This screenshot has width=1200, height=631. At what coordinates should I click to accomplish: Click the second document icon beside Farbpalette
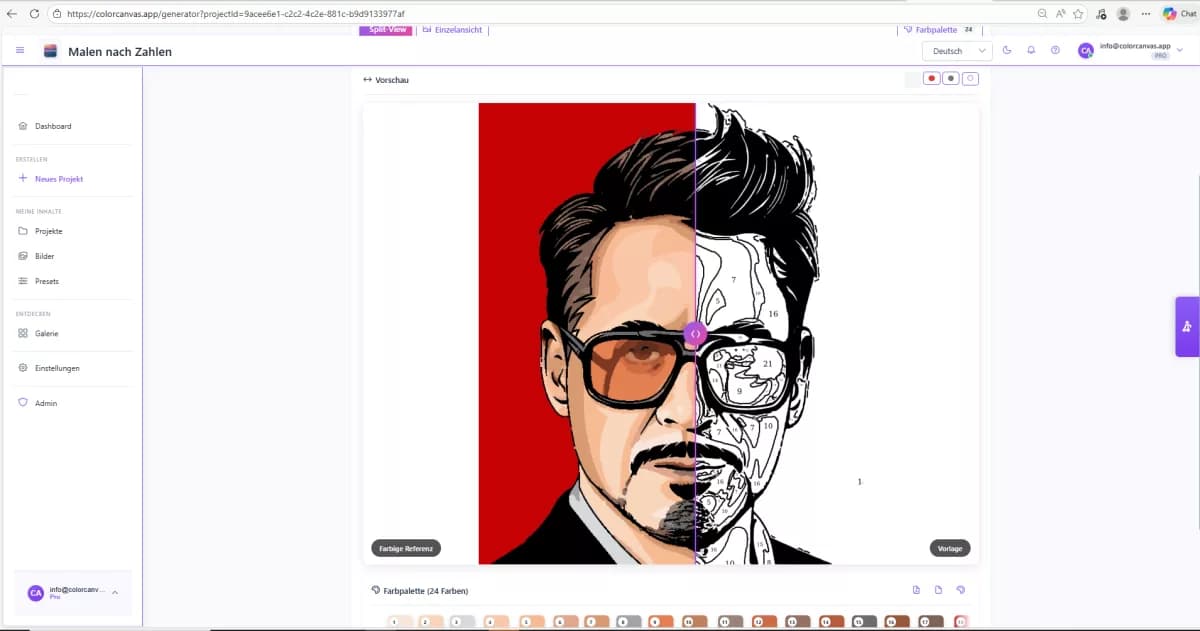(938, 590)
